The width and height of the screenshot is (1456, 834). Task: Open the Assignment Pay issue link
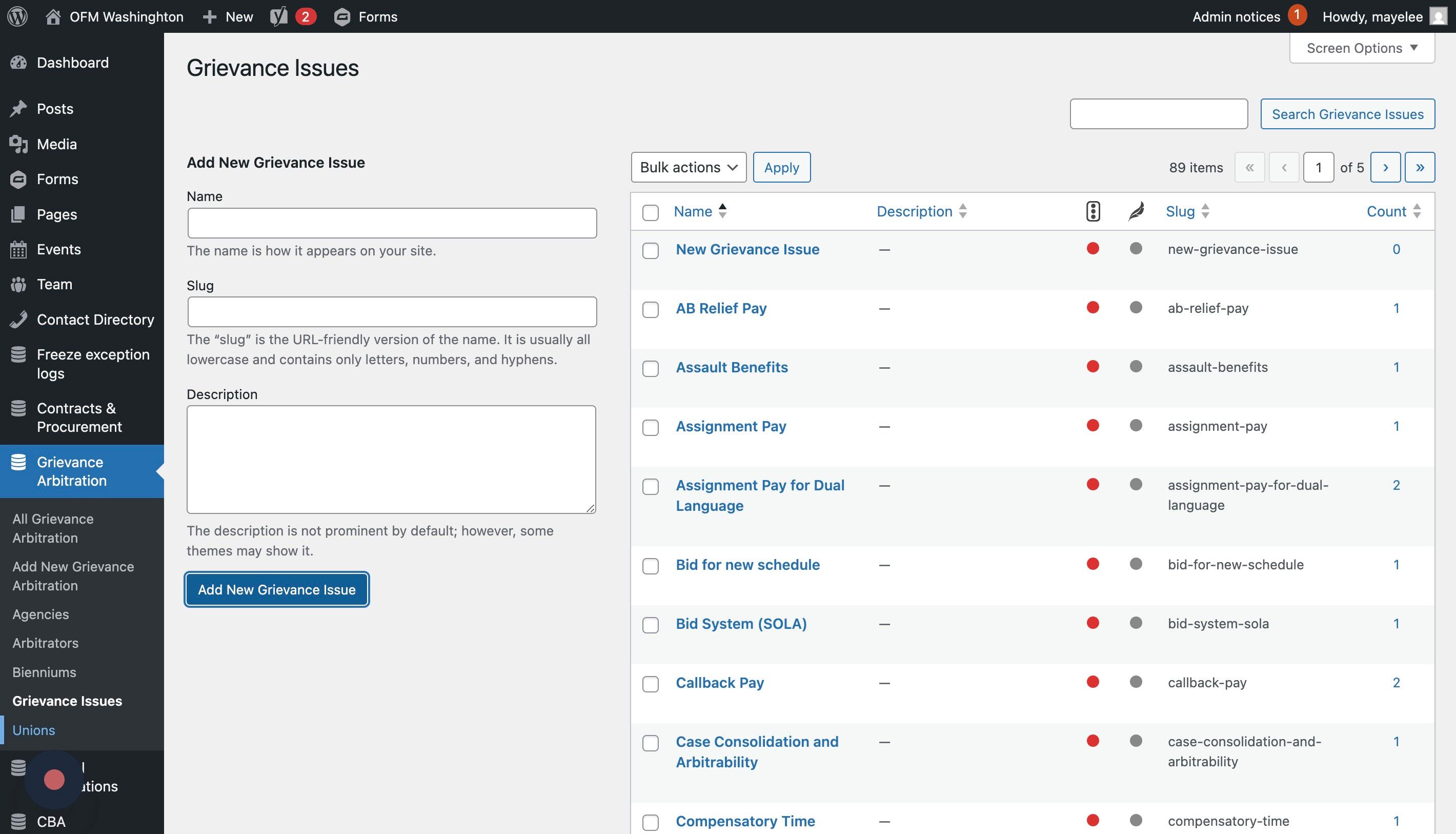click(731, 426)
